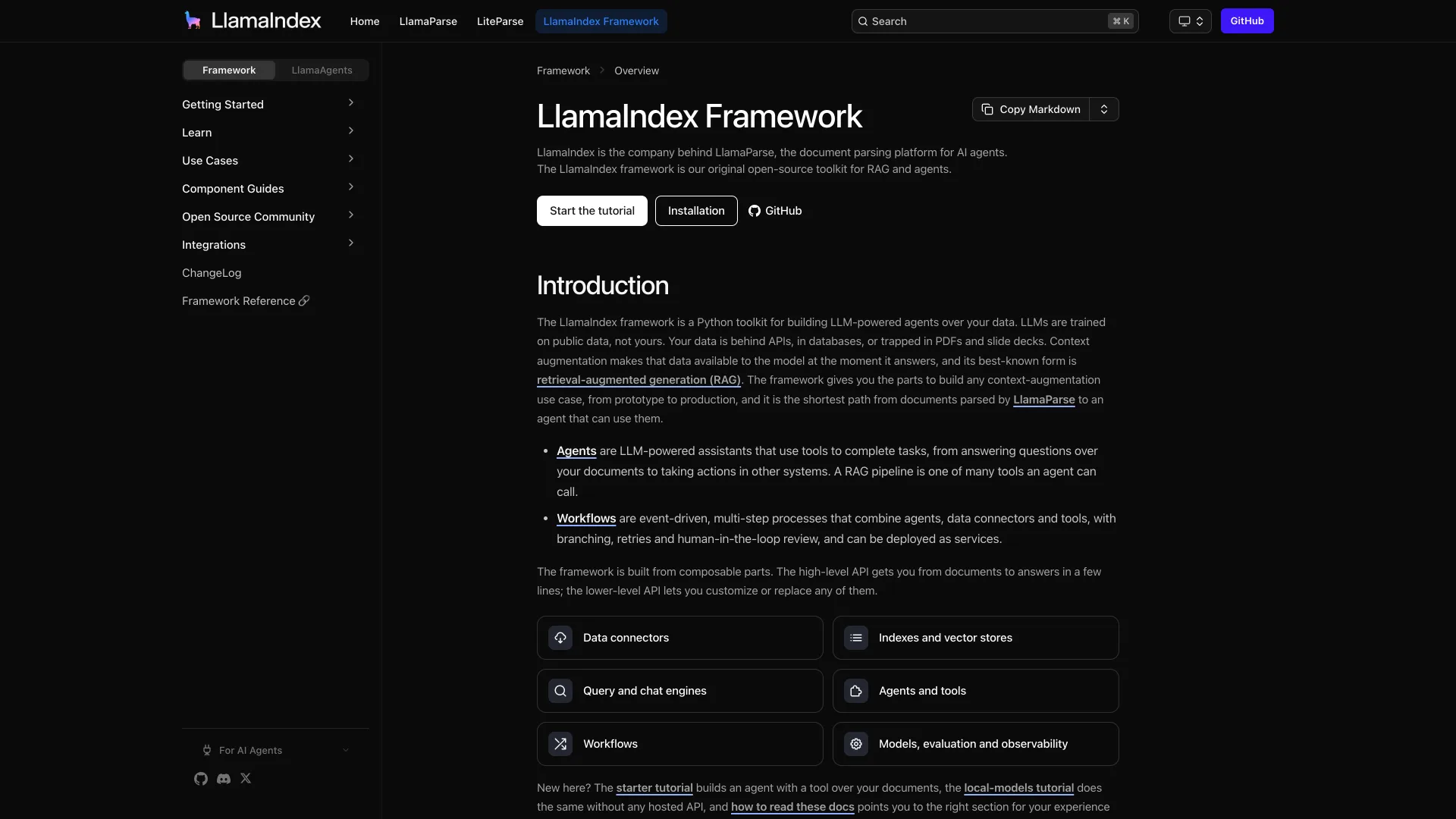Open LlamaParse in top navigation
This screenshot has width=1456, height=819.
pyautogui.click(x=428, y=21)
